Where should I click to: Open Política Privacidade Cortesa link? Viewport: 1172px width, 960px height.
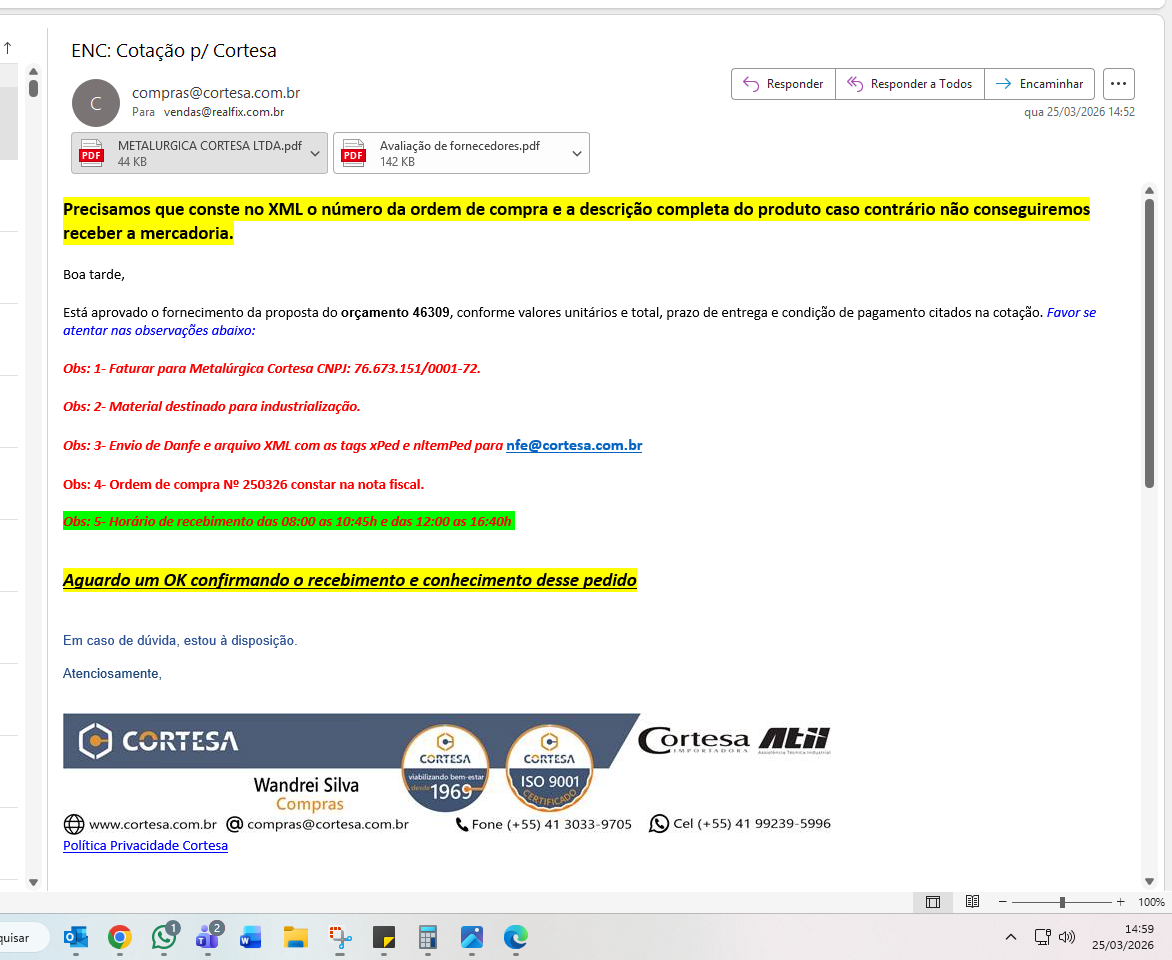click(x=145, y=846)
